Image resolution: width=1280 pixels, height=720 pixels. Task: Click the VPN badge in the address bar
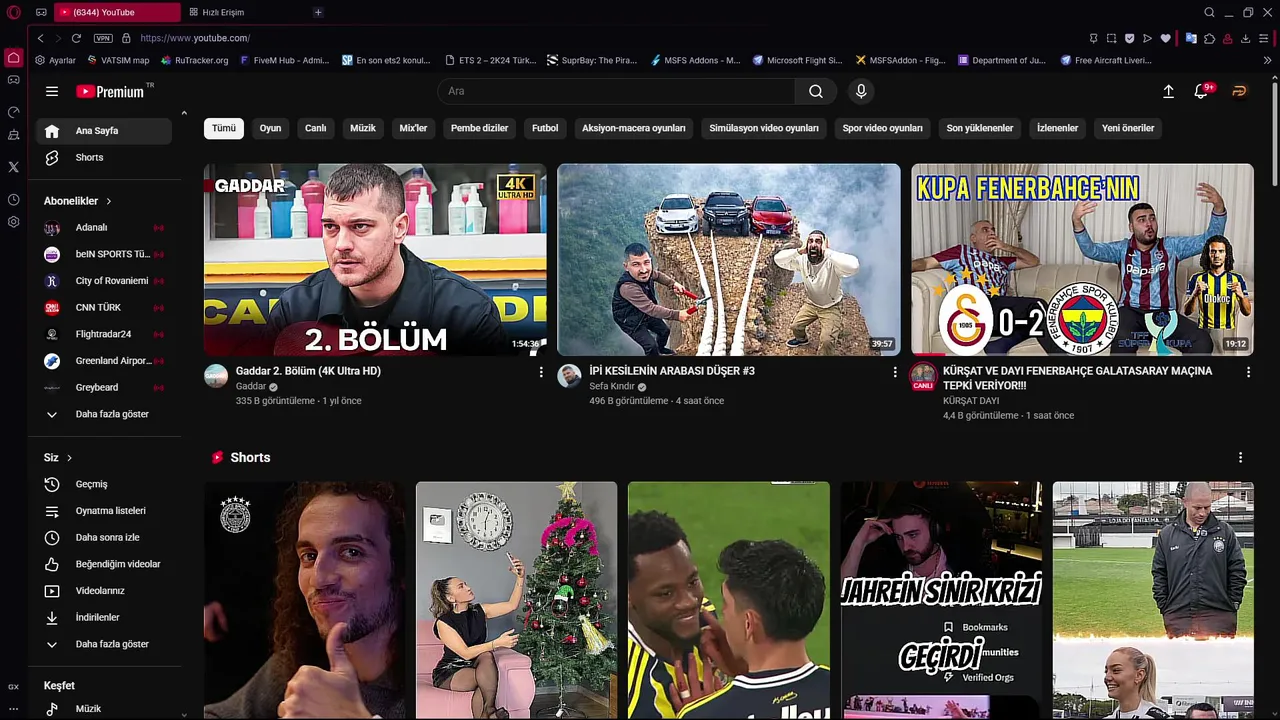pyautogui.click(x=103, y=38)
